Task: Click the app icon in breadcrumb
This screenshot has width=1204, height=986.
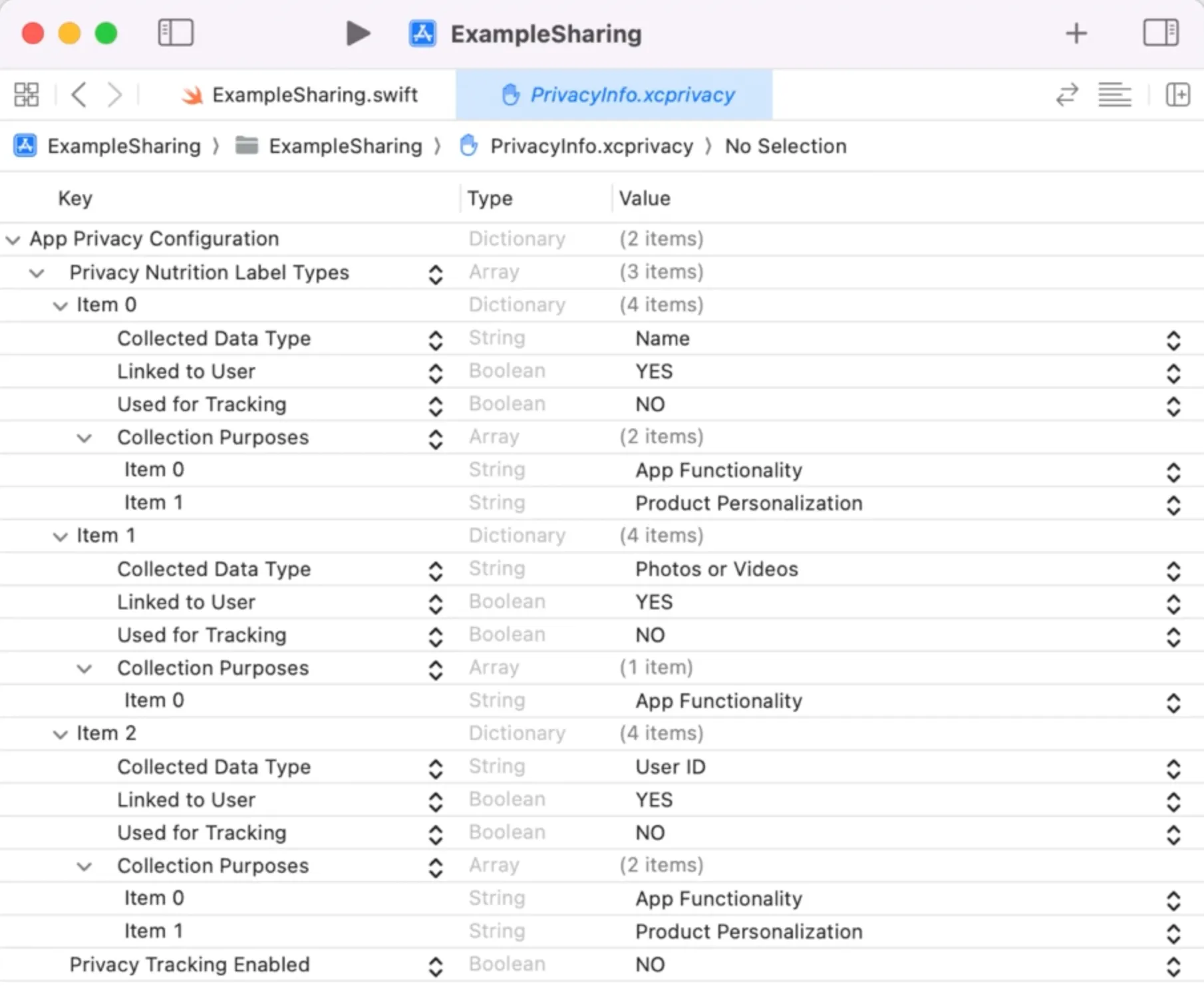Action: (25, 145)
